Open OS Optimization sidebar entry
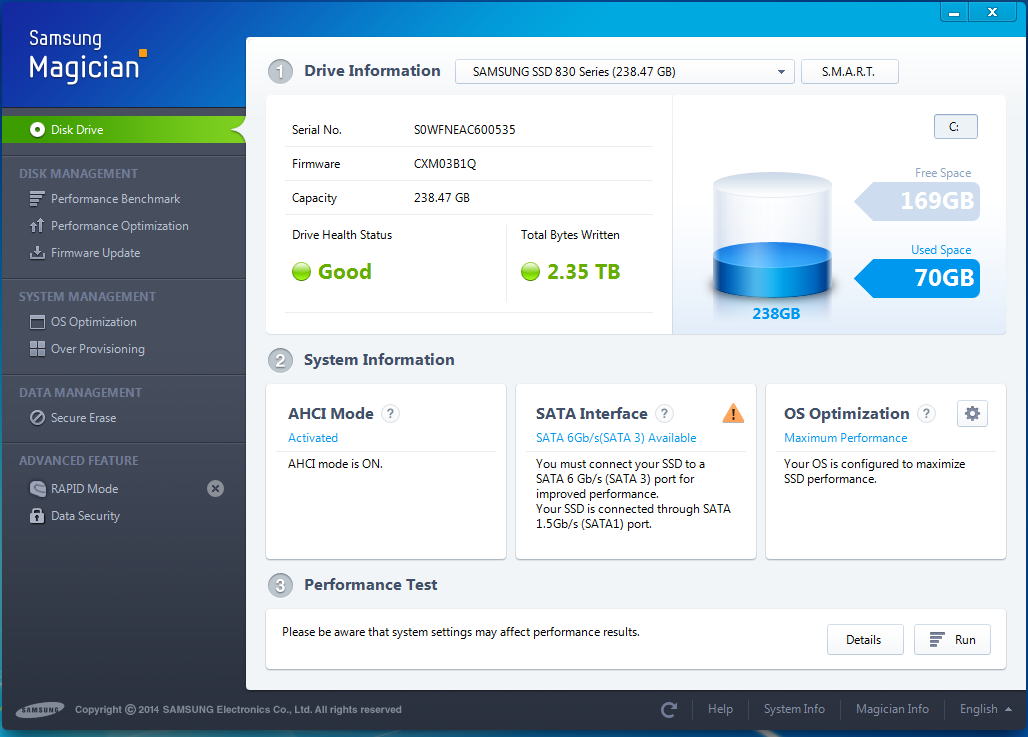This screenshot has height=737, width=1028. pyautogui.click(x=94, y=322)
